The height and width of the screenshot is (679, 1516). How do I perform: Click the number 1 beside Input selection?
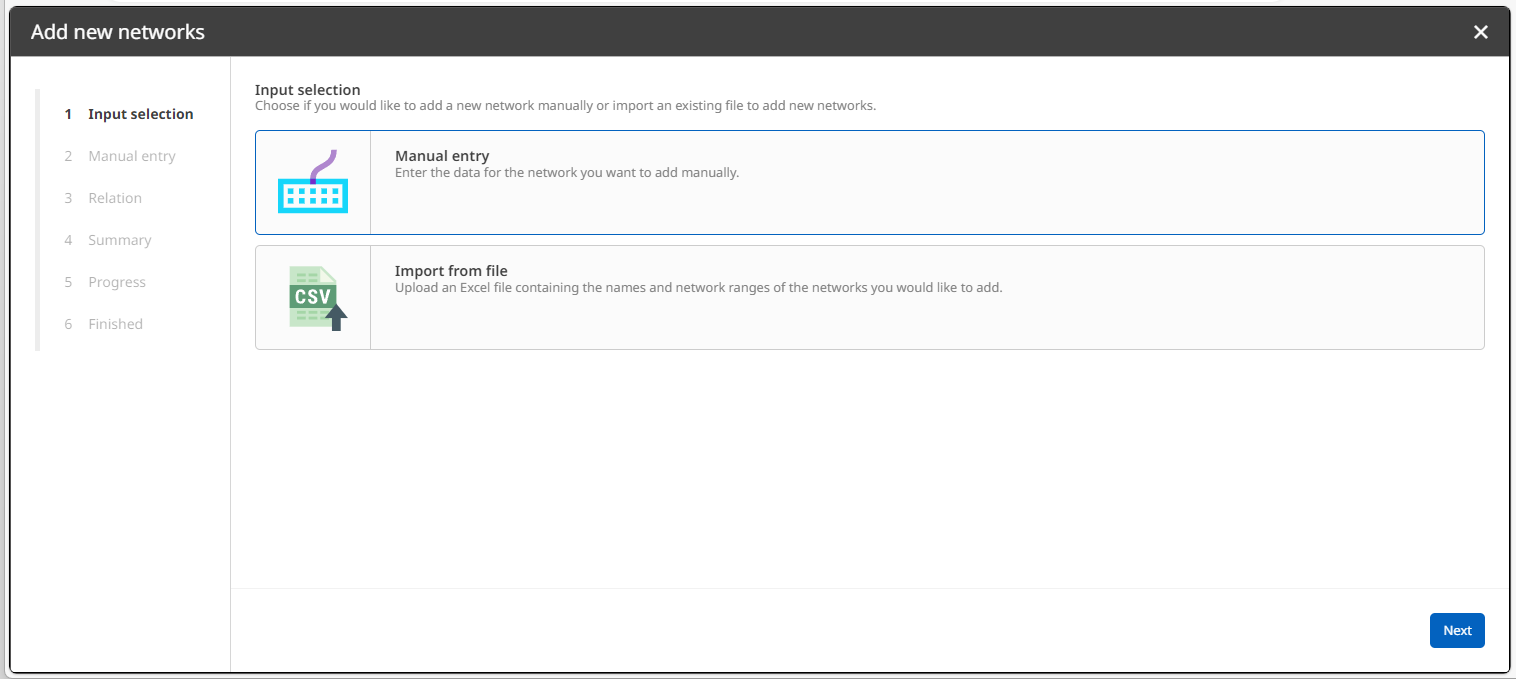click(x=68, y=114)
